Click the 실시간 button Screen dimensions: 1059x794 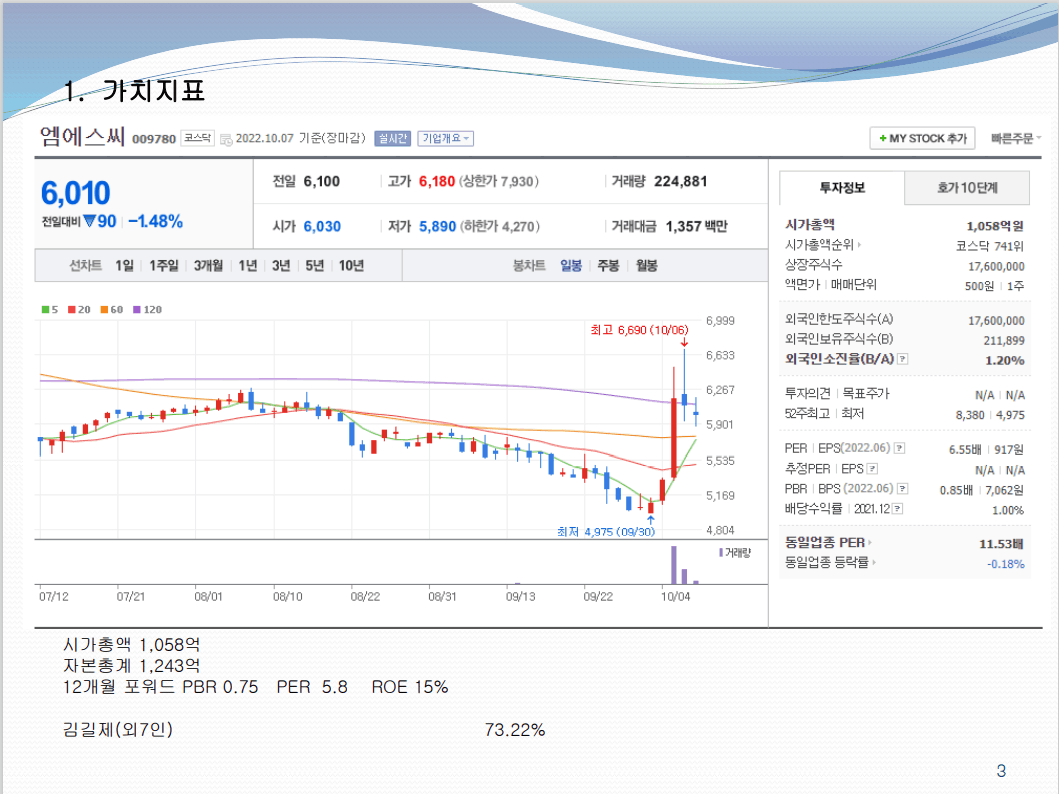click(x=392, y=138)
